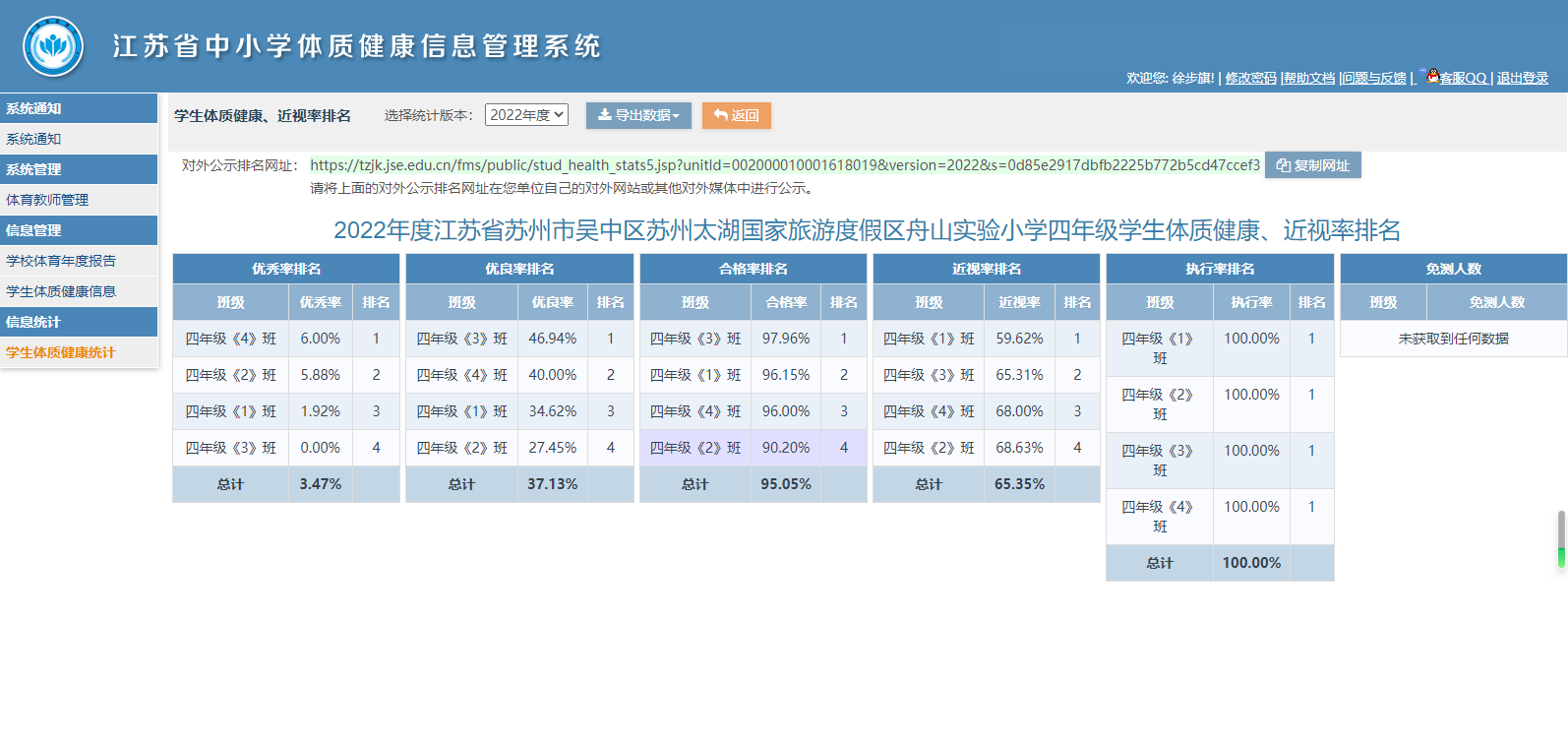Open 客服QQ link
This screenshot has width=1568, height=744.
1463,78
